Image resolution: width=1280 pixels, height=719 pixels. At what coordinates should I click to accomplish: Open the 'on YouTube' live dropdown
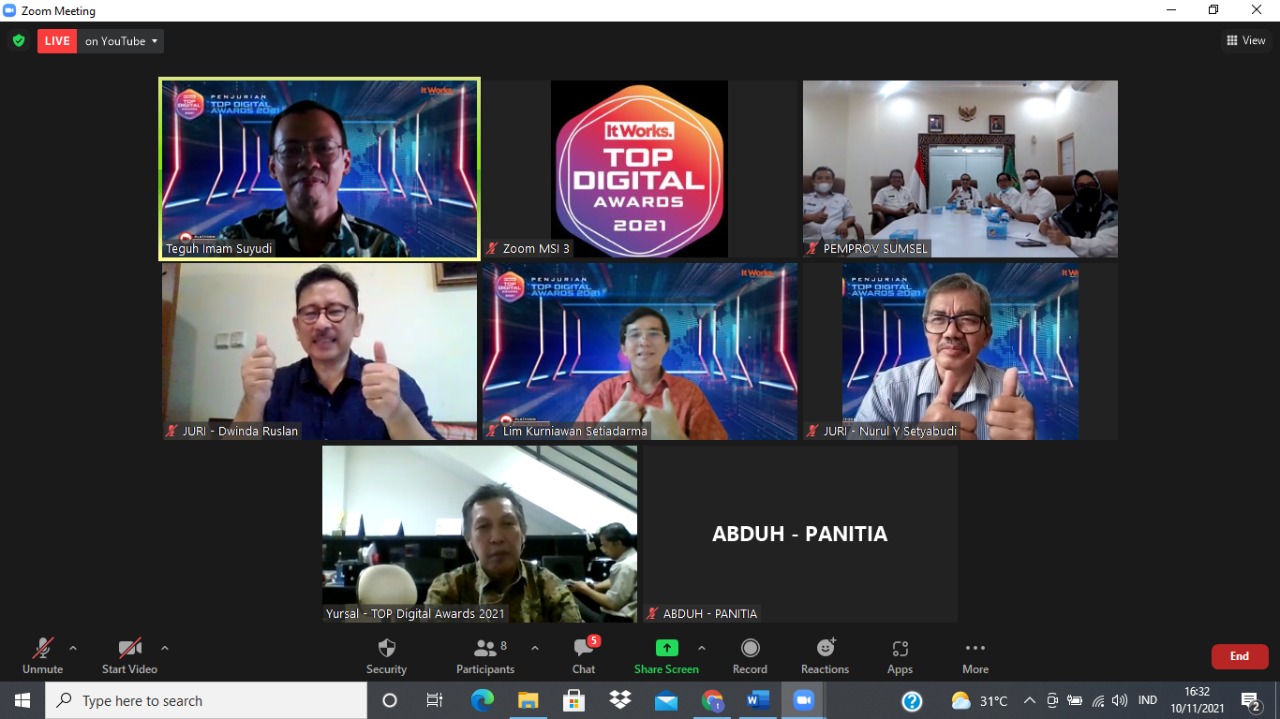121,41
